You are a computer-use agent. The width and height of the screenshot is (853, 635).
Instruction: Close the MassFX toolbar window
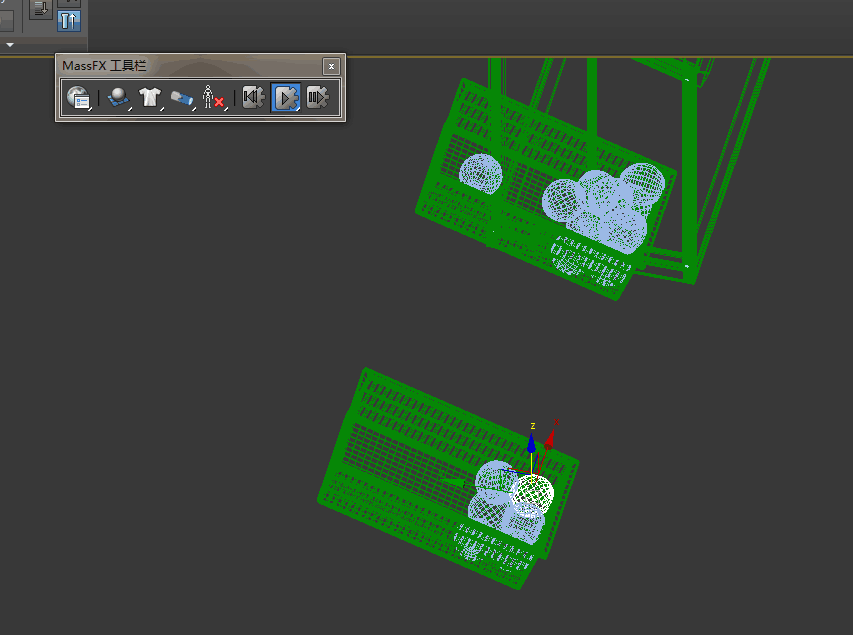331,66
